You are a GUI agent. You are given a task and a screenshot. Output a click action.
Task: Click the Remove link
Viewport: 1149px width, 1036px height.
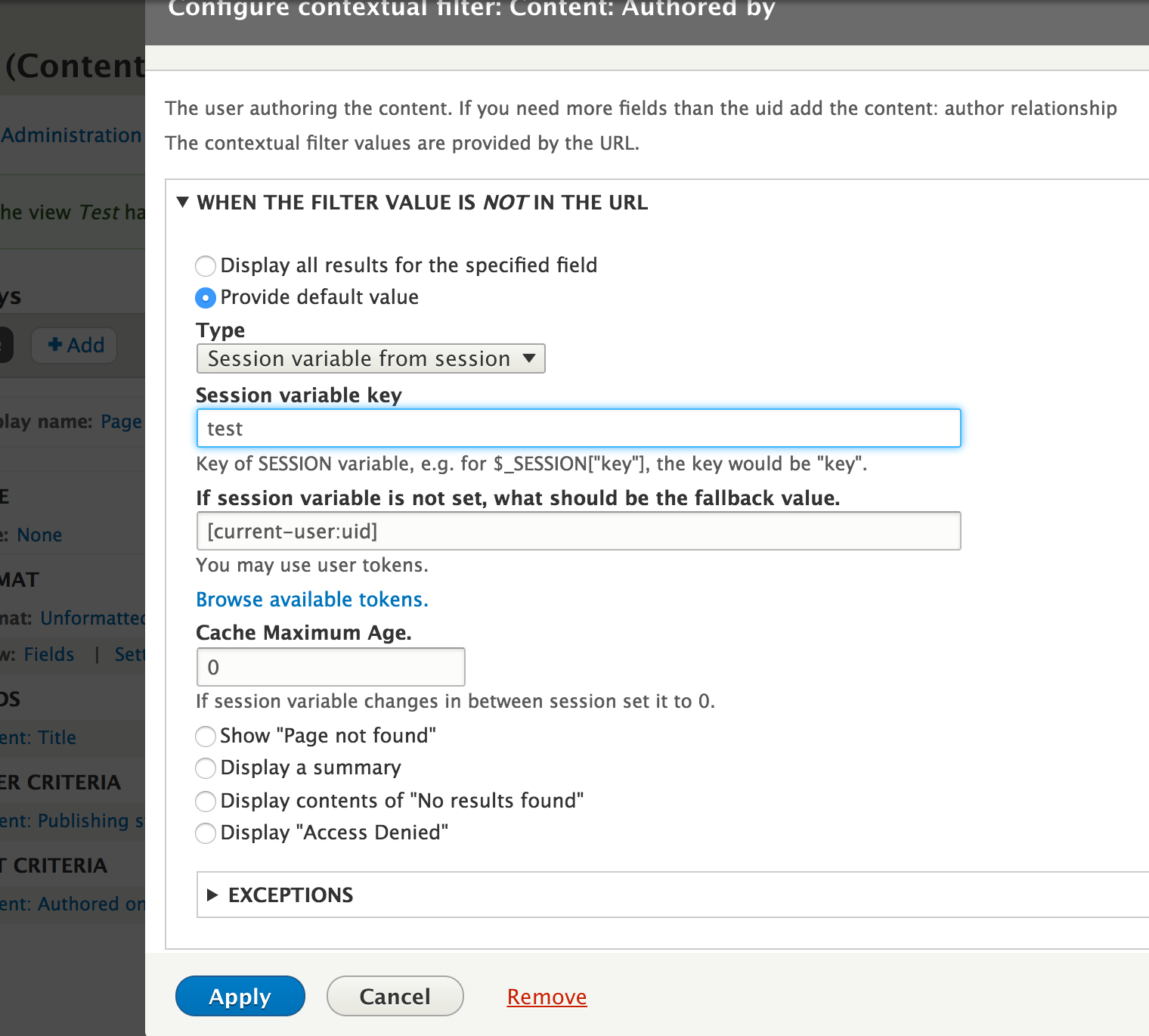click(546, 996)
